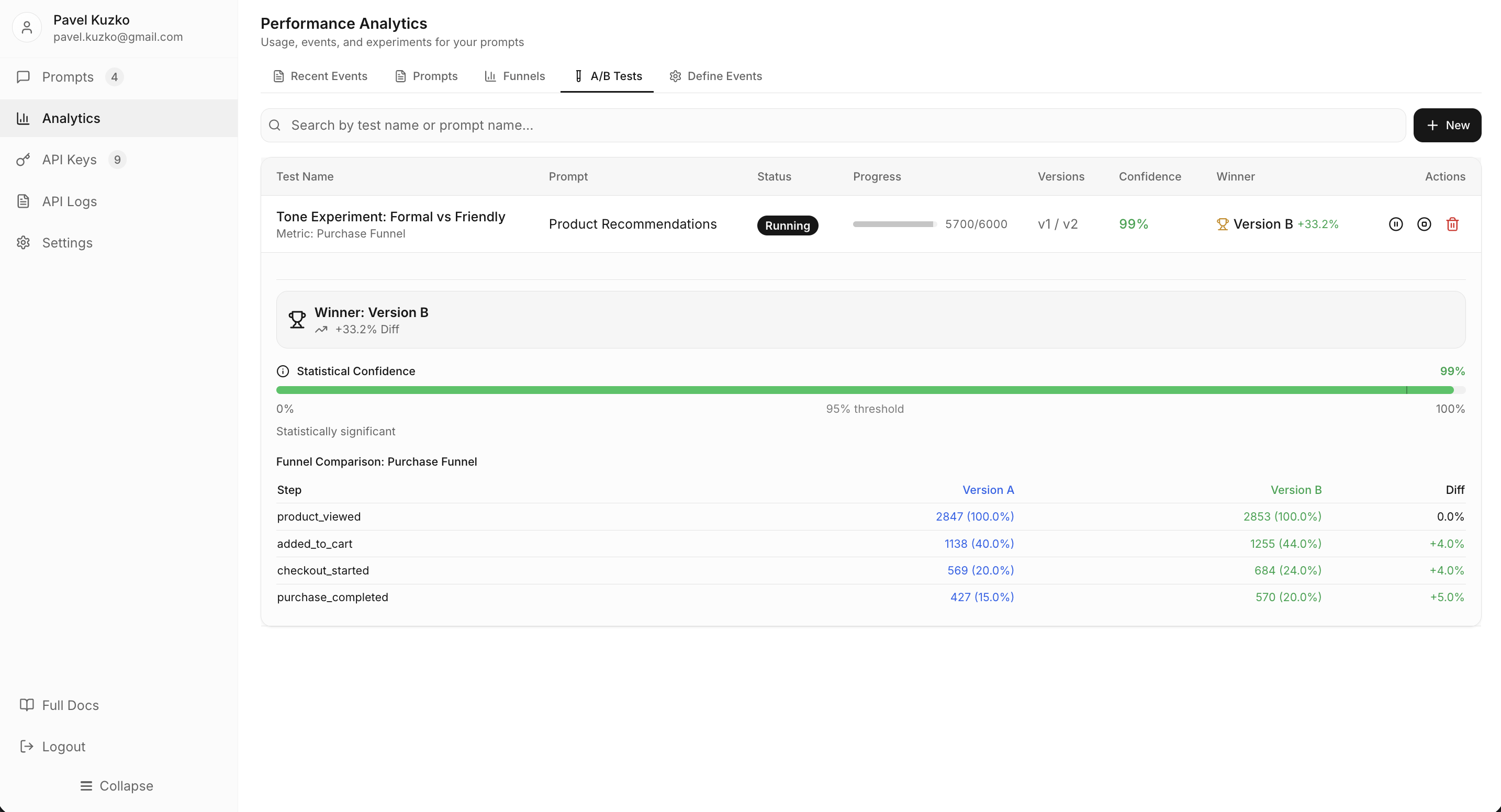Pause the running Tone Experiment test
Viewport: 1501px width, 812px height.
(1395, 224)
